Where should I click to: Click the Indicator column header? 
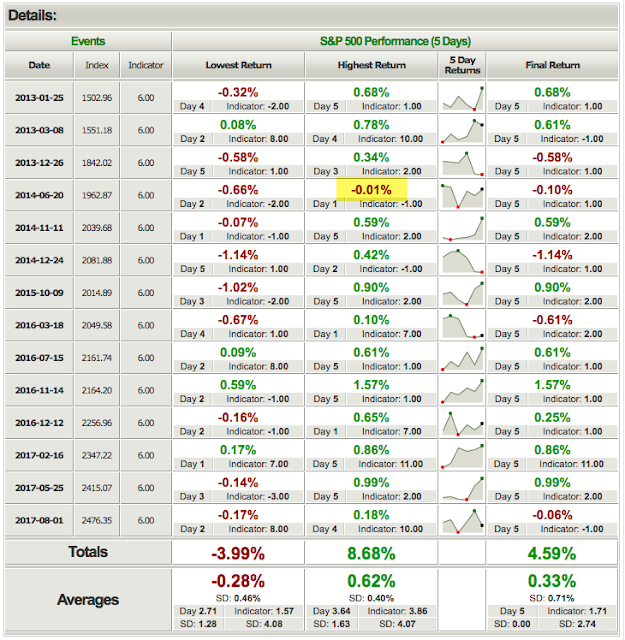[146, 65]
